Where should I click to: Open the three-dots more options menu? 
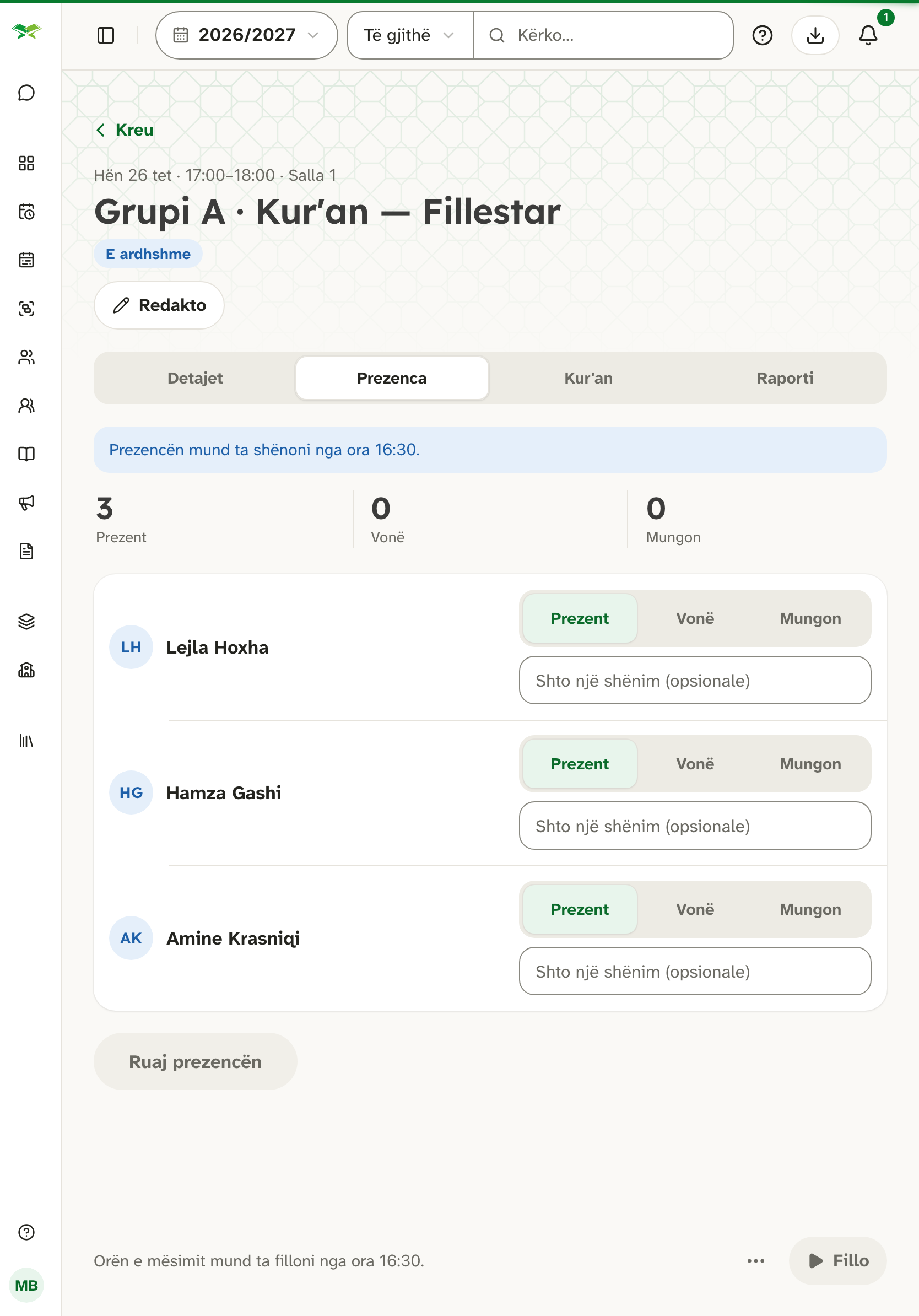pyautogui.click(x=756, y=1260)
